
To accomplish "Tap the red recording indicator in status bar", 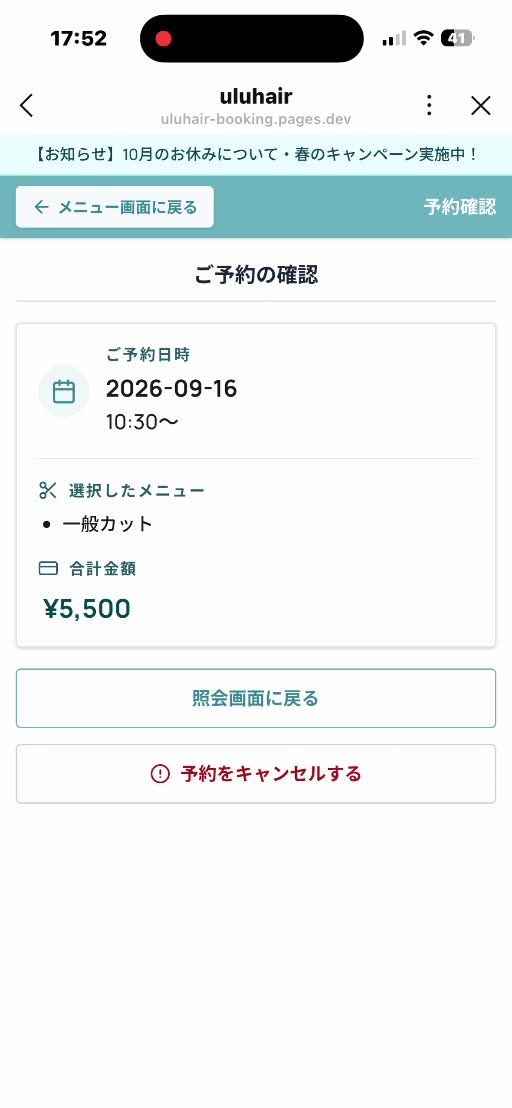I will 164,38.
